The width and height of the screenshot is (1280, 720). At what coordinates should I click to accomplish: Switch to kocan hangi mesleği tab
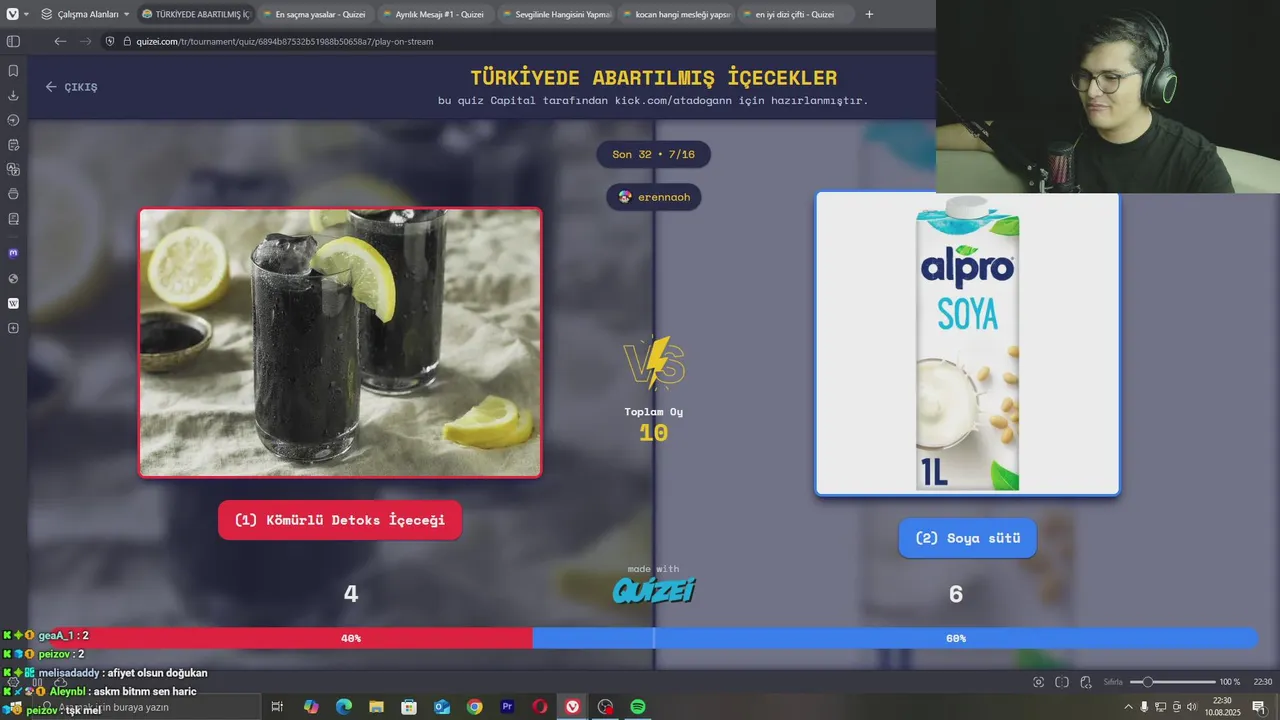675,14
